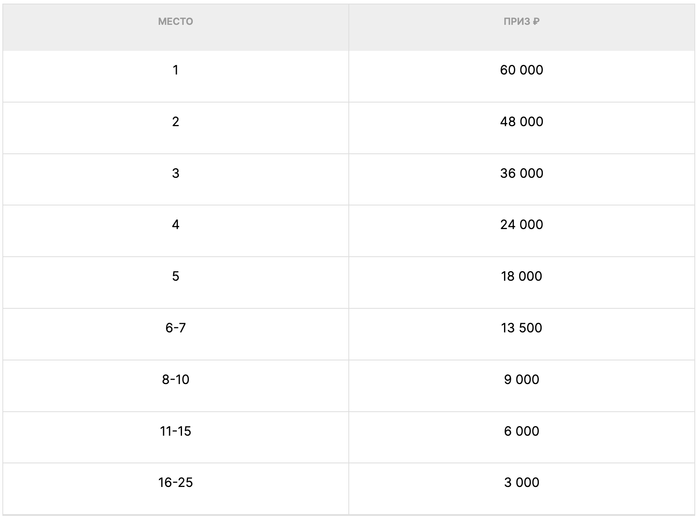Select place 3 cell
The height and width of the screenshot is (519, 700).
(175, 173)
